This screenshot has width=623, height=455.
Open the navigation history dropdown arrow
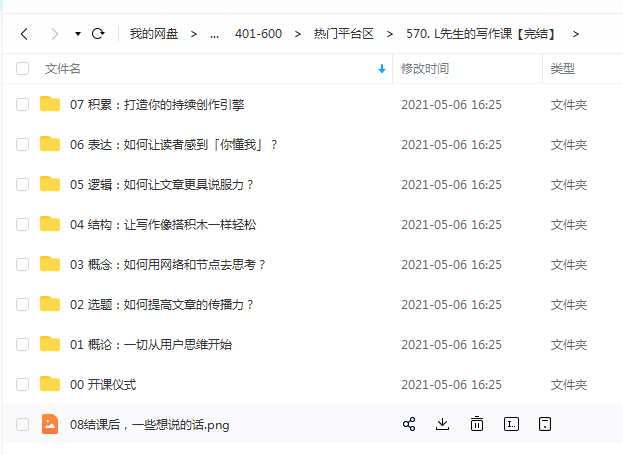coord(78,34)
